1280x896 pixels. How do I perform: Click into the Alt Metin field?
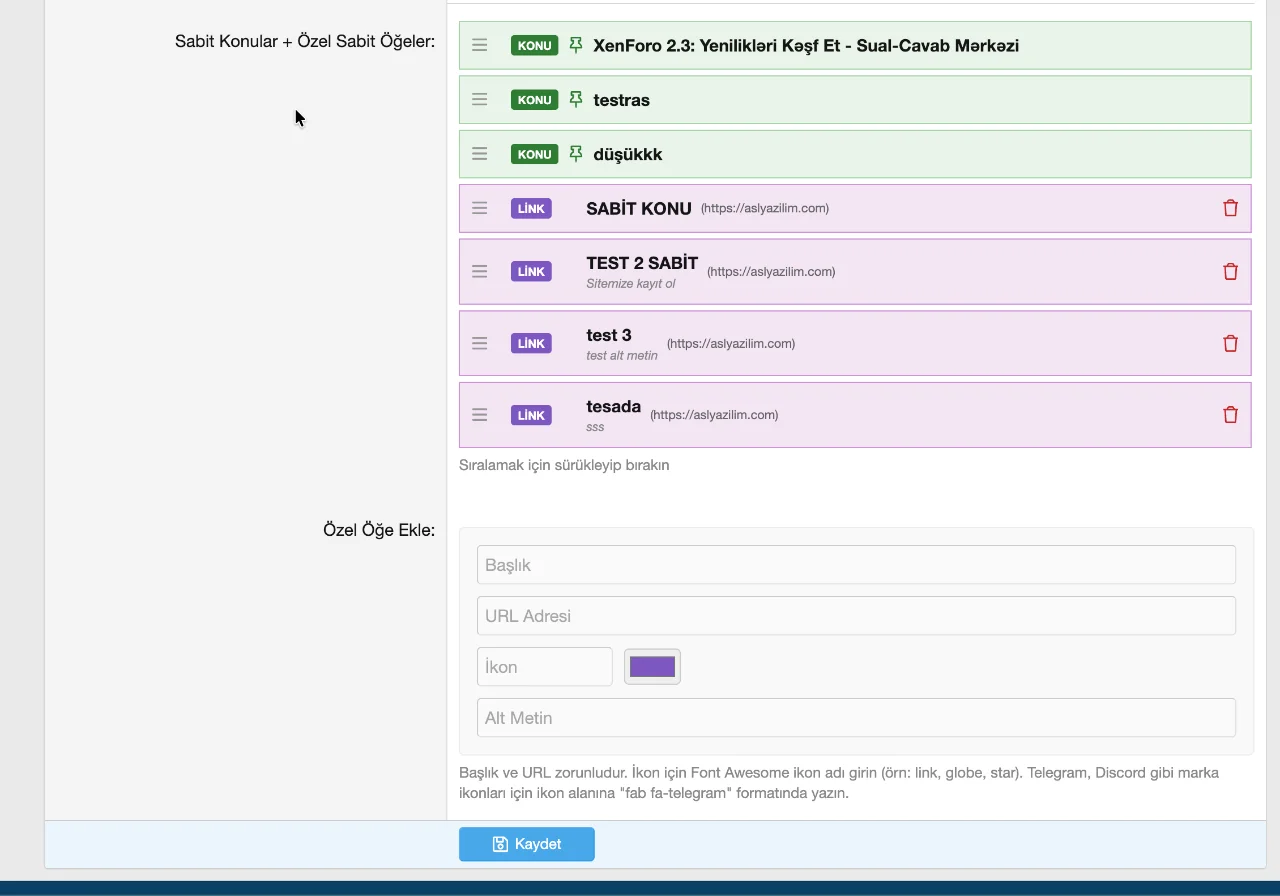[856, 718]
